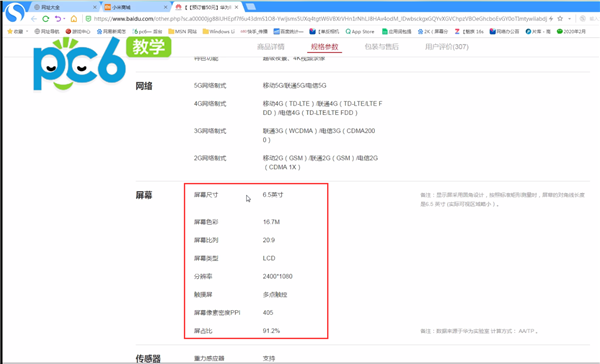This screenshot has height=364, width=600.
Task: Open the 游戏中心 bookmark
Action: coord(78,31)
